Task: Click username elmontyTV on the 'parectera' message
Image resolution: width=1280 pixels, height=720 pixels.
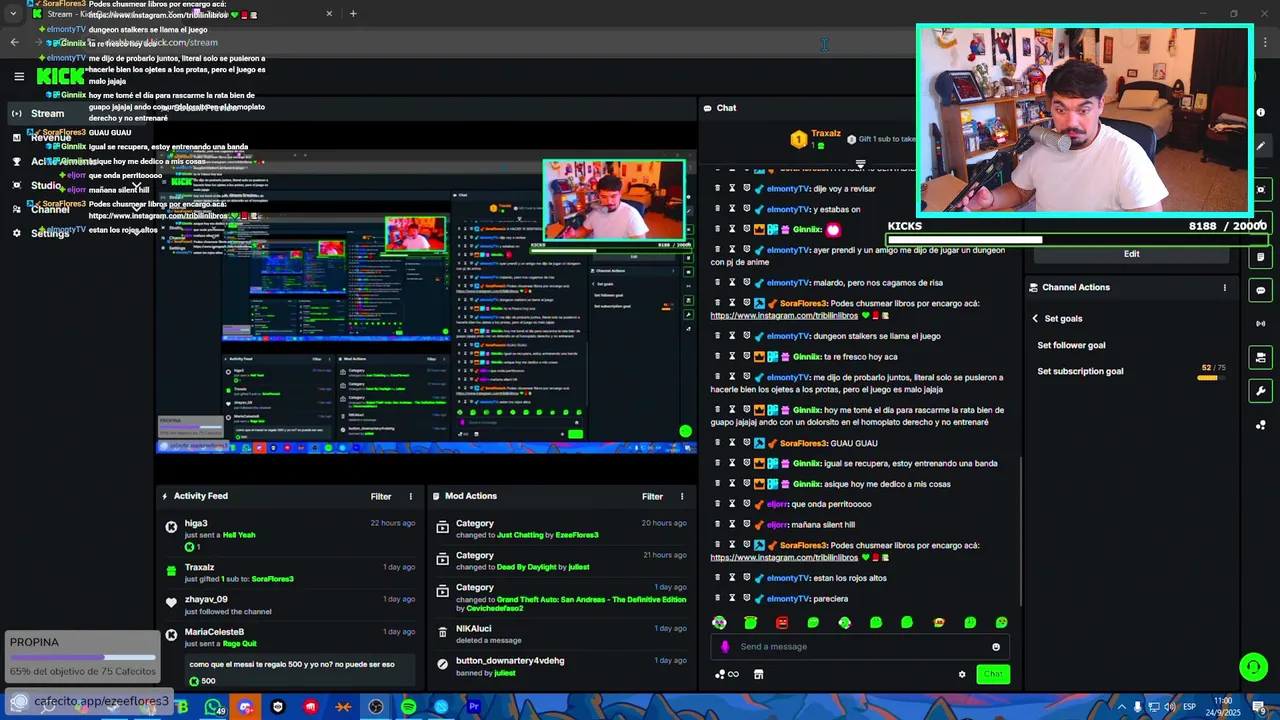Action: click(x=787, y=598)
